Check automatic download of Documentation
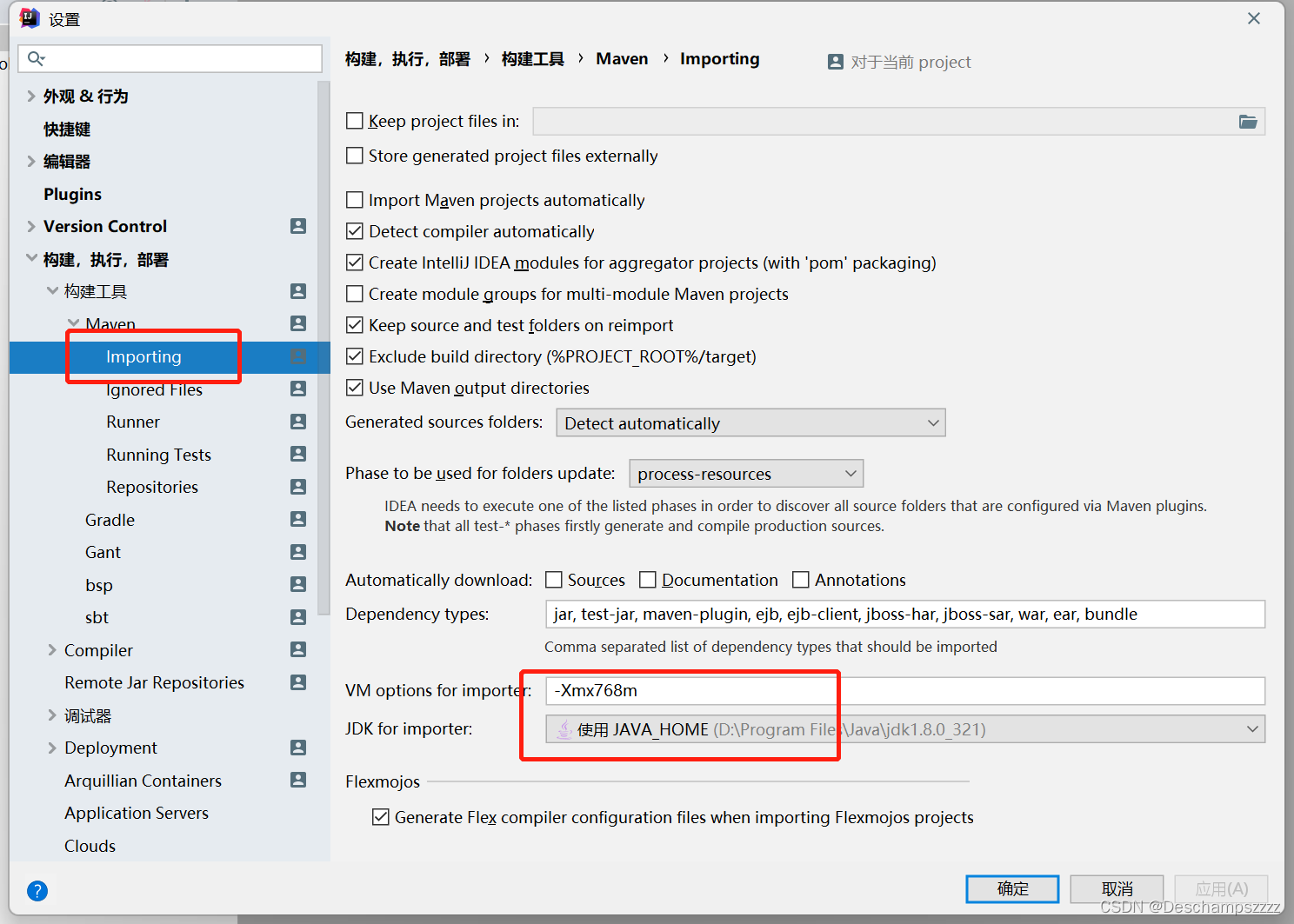This screenshot has width=1294, height=924. coord(648,580)
